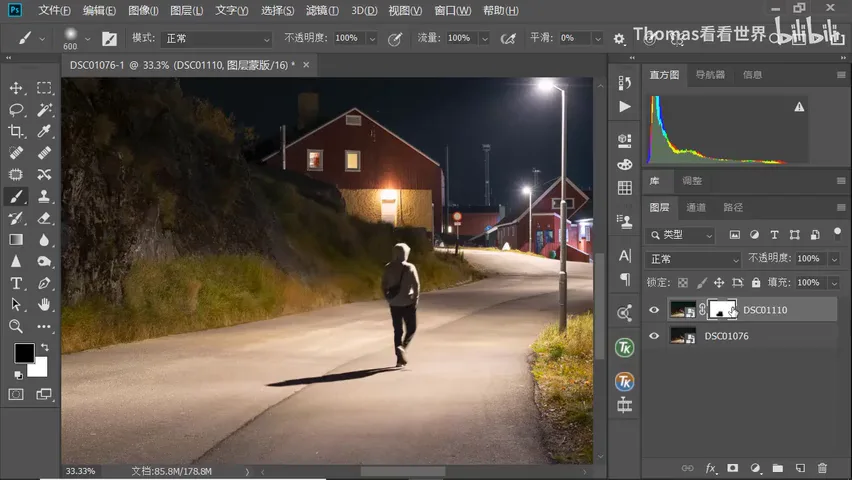Hide the DSC01110 layer
The width and height of the screenshot is (852, 480).
[x=654, y=310]
